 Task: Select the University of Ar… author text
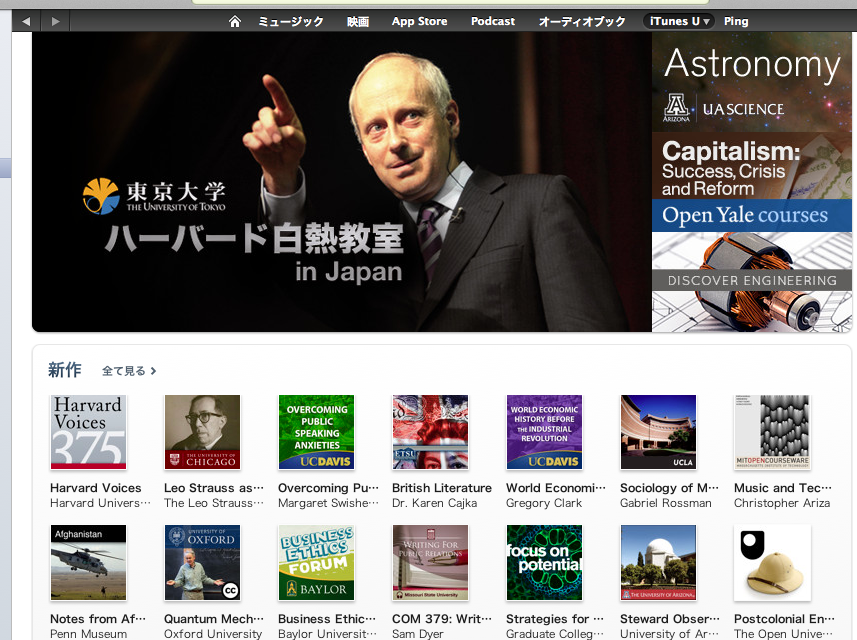click(x=670, y=633)
